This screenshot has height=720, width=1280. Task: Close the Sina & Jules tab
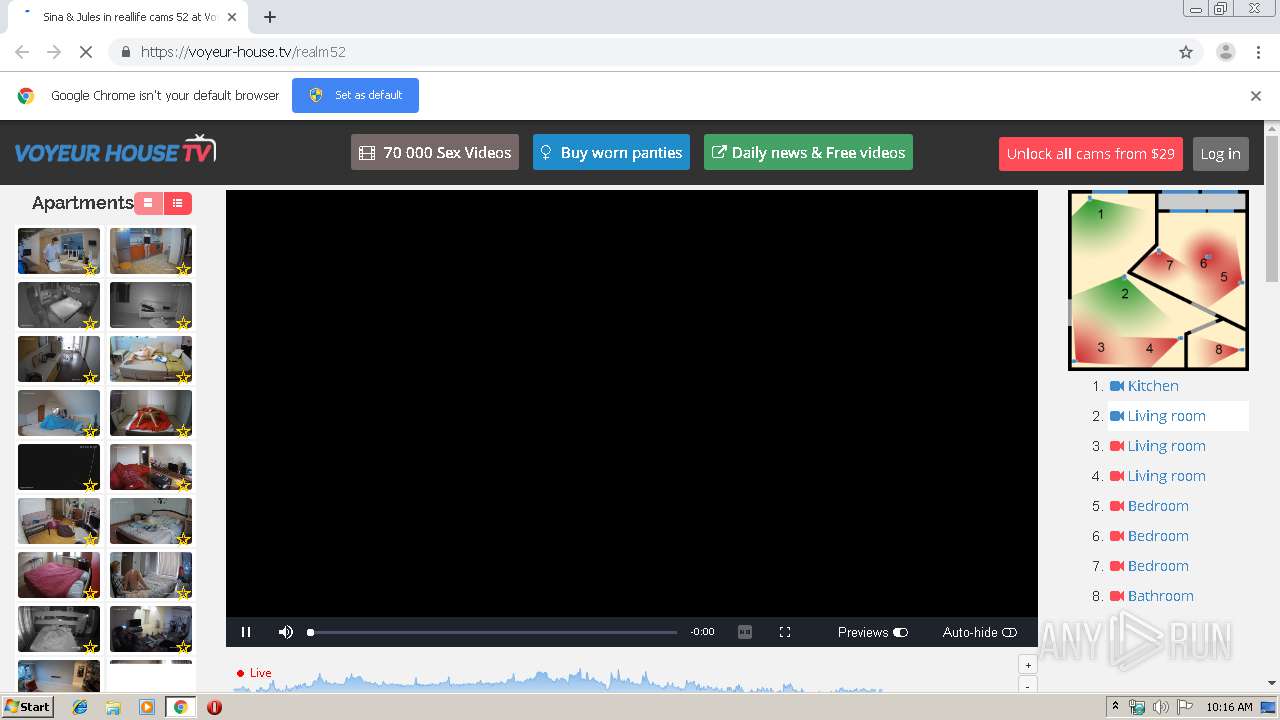pyautogui.click(x=232, y=17)
